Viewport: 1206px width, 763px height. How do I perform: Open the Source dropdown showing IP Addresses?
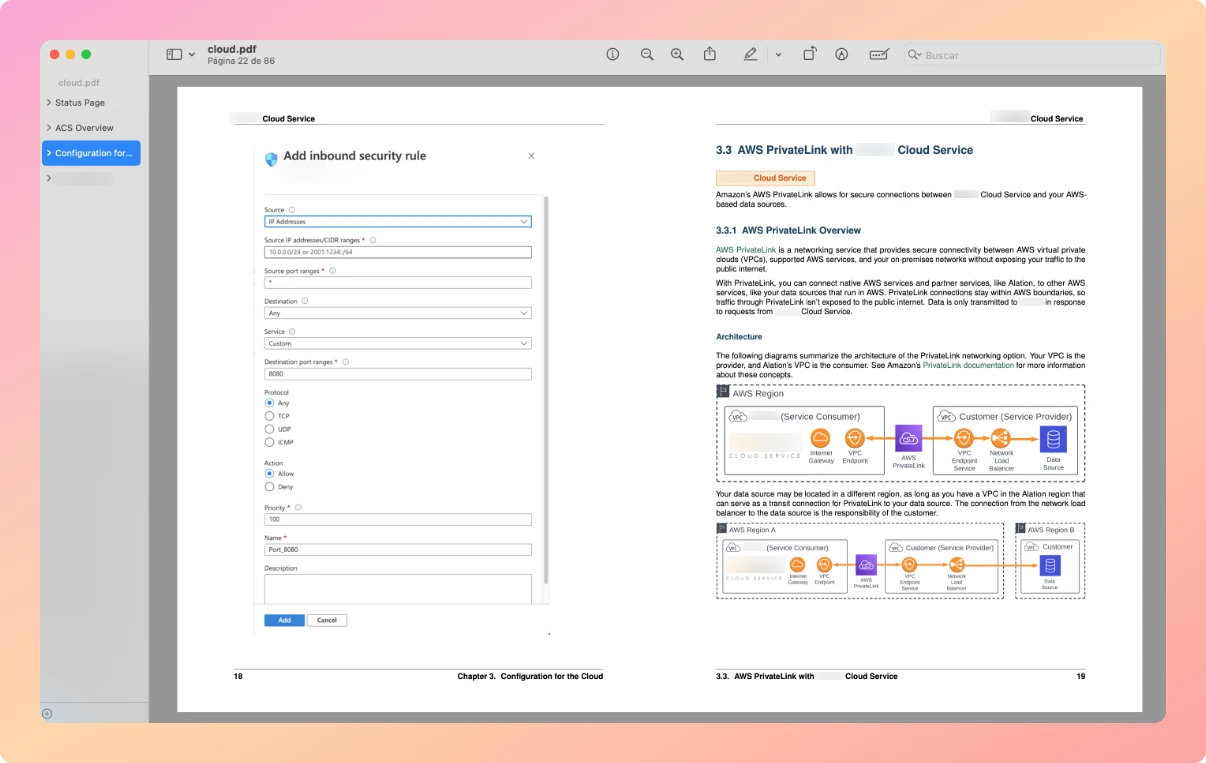click(398, 221)
